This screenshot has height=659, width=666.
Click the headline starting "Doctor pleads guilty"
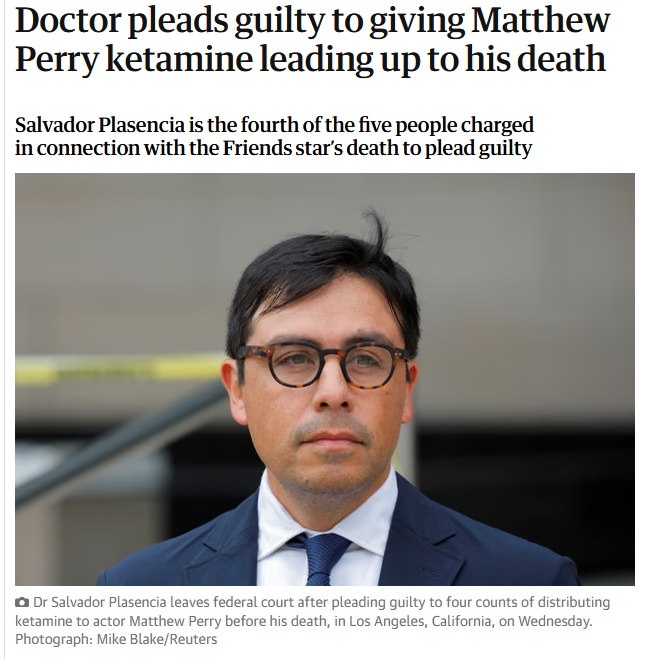313,39
